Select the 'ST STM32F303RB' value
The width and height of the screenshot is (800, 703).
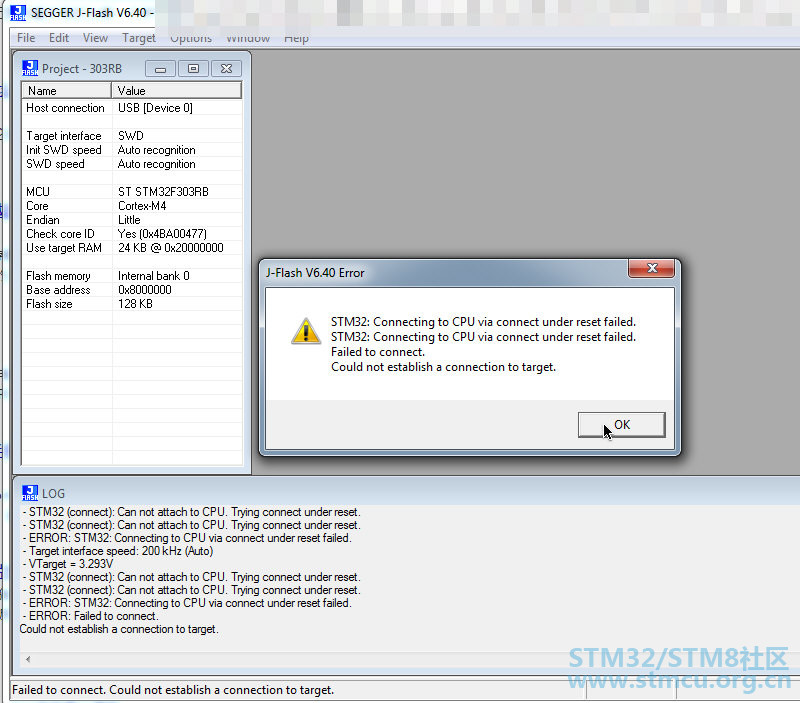163,192
